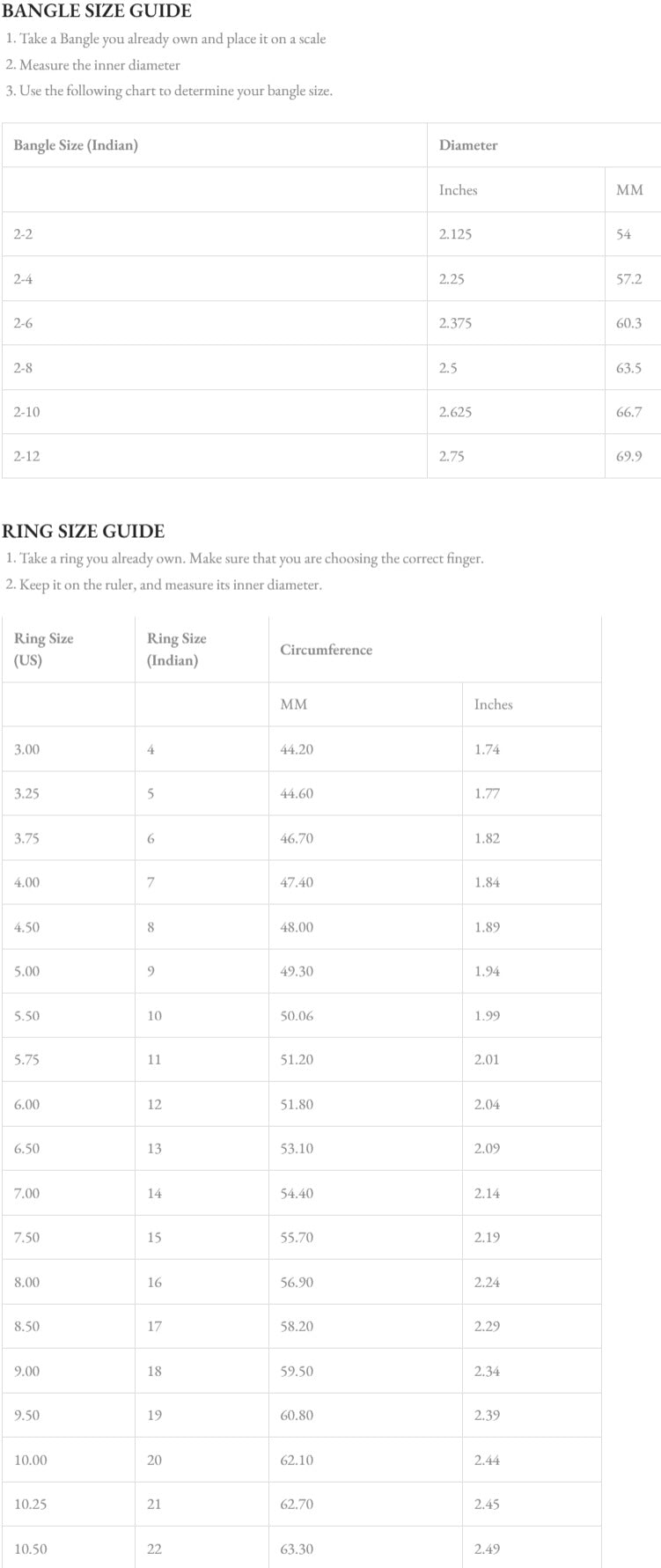Click the Diameter column header
The width and height of the screenshot is (661, 1568).
tap(468, 145)
